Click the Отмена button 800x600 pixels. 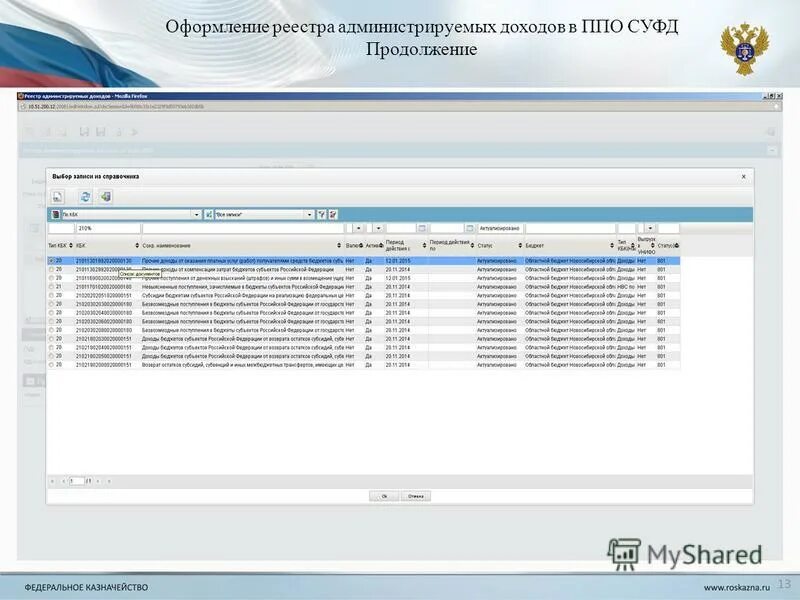[x=416, y=496]
